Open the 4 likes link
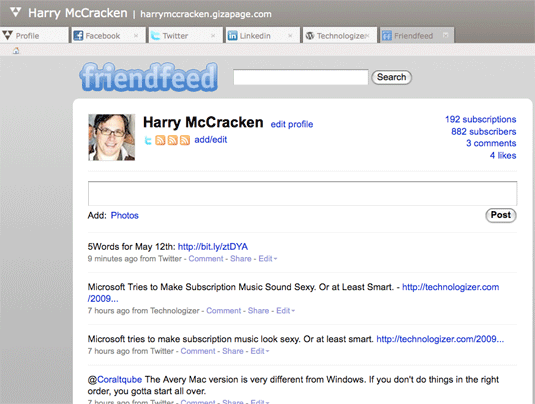Image resolution: width=535 pixels, height=404 pixels. coord(503,155)
